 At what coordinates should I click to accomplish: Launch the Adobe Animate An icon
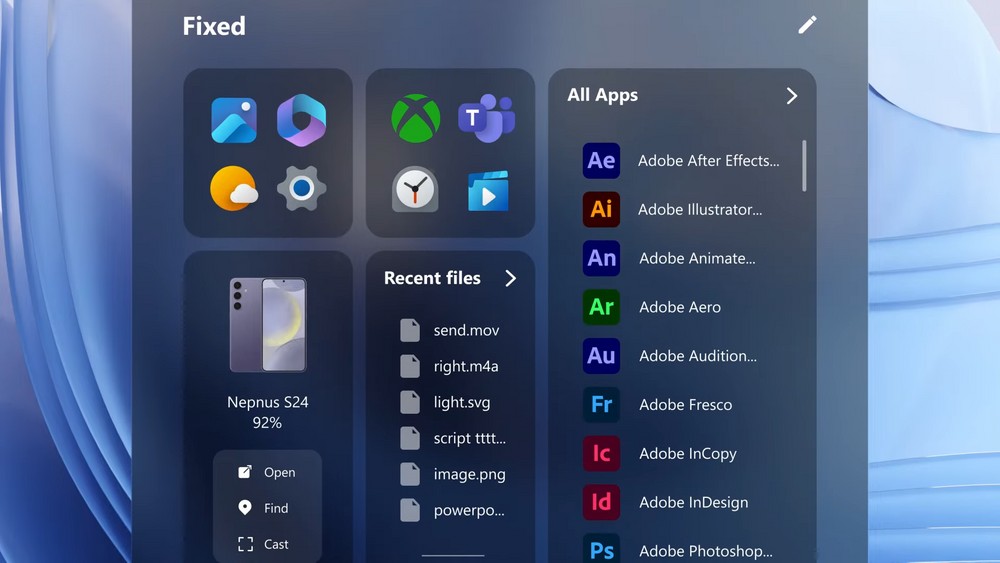click(601, 258)
